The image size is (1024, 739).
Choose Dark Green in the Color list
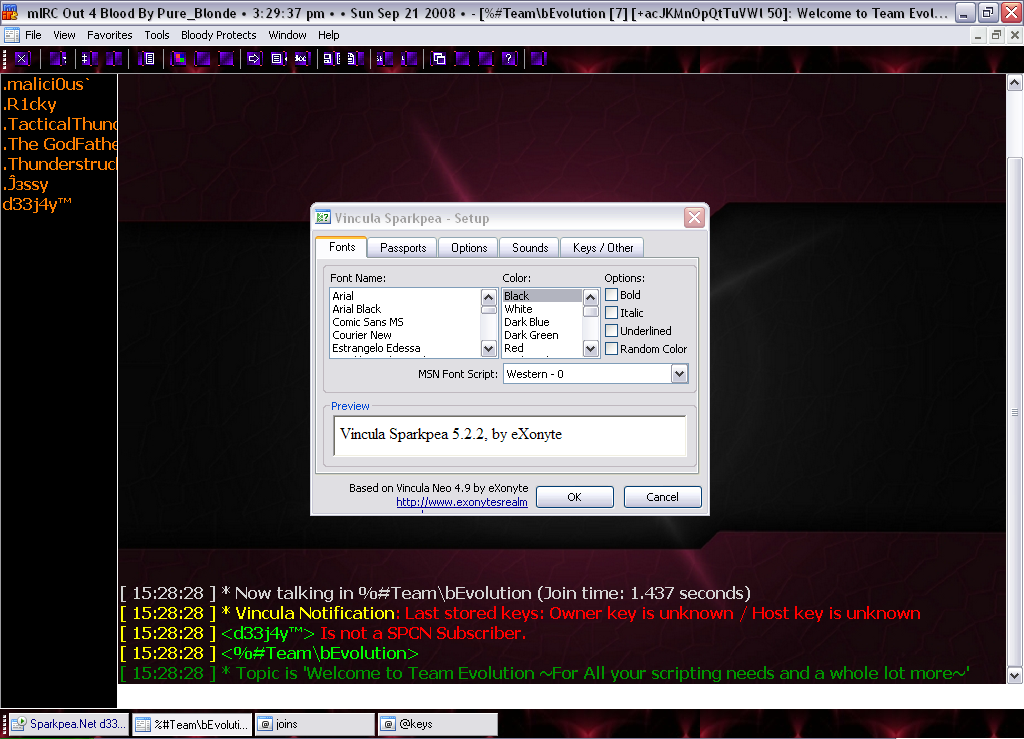coord(541,335)
